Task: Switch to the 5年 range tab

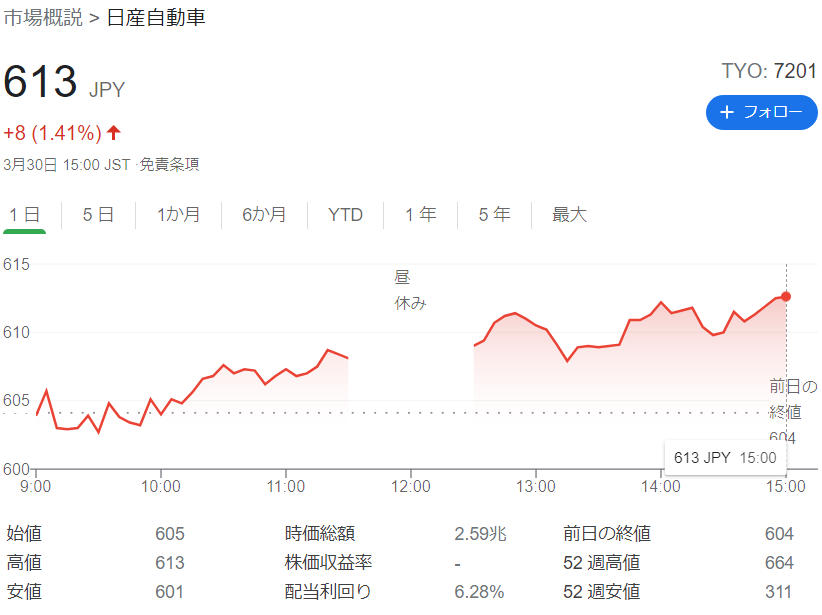Action: click(x=494, y=215)
